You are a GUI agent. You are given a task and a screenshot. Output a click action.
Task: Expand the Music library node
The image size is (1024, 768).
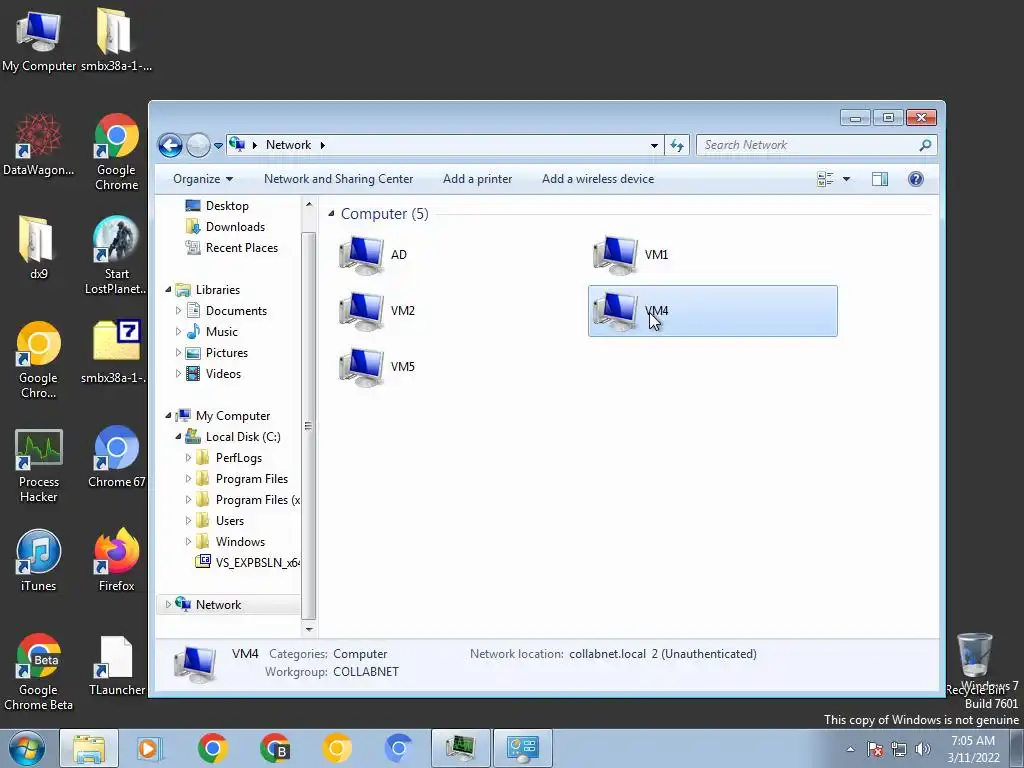tap(178, 332)
